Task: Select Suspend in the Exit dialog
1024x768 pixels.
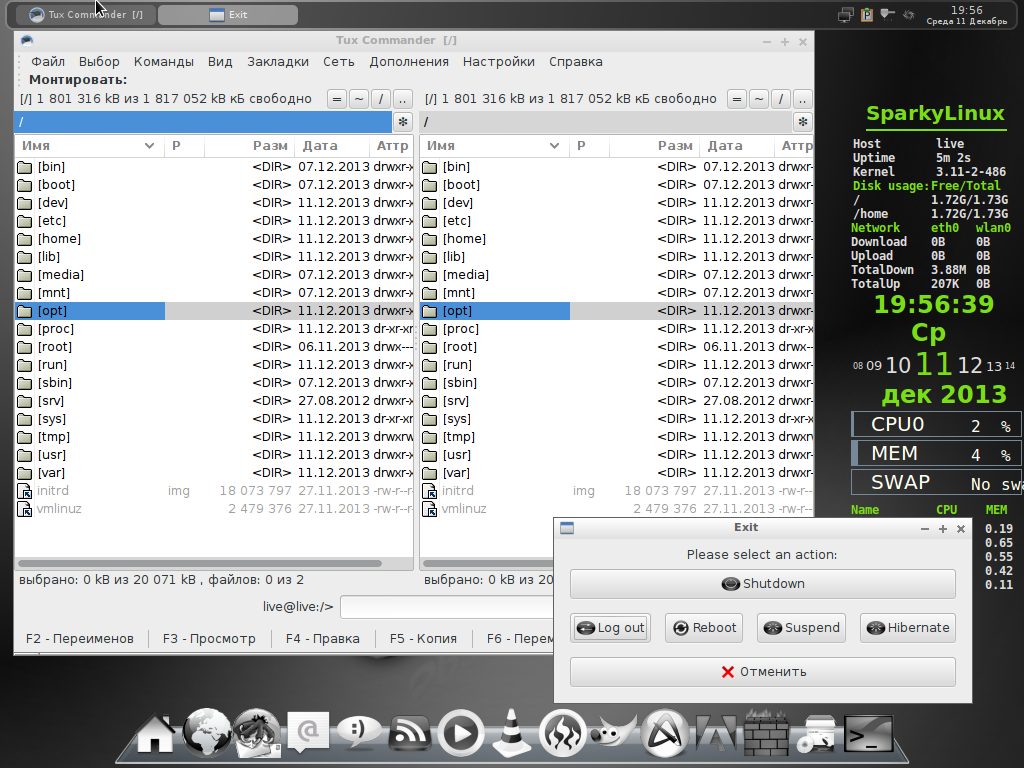Action: 801,628
